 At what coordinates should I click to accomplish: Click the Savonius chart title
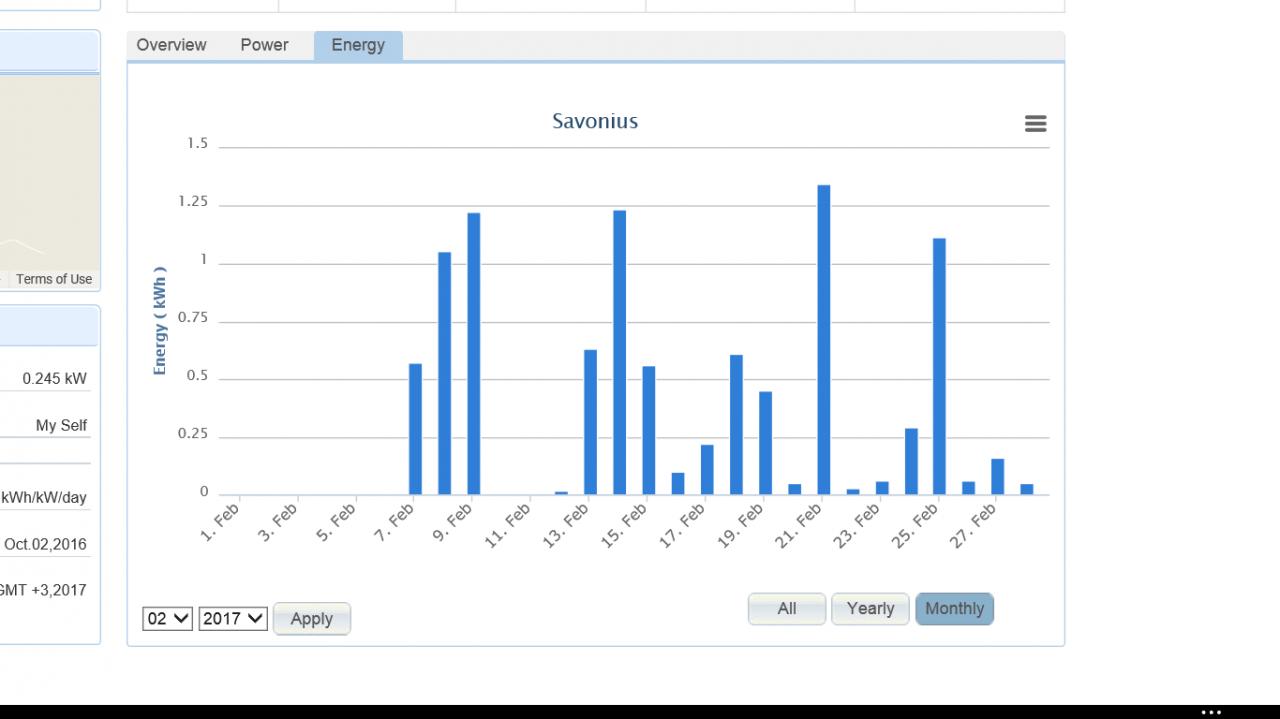(x=595, y=121)
